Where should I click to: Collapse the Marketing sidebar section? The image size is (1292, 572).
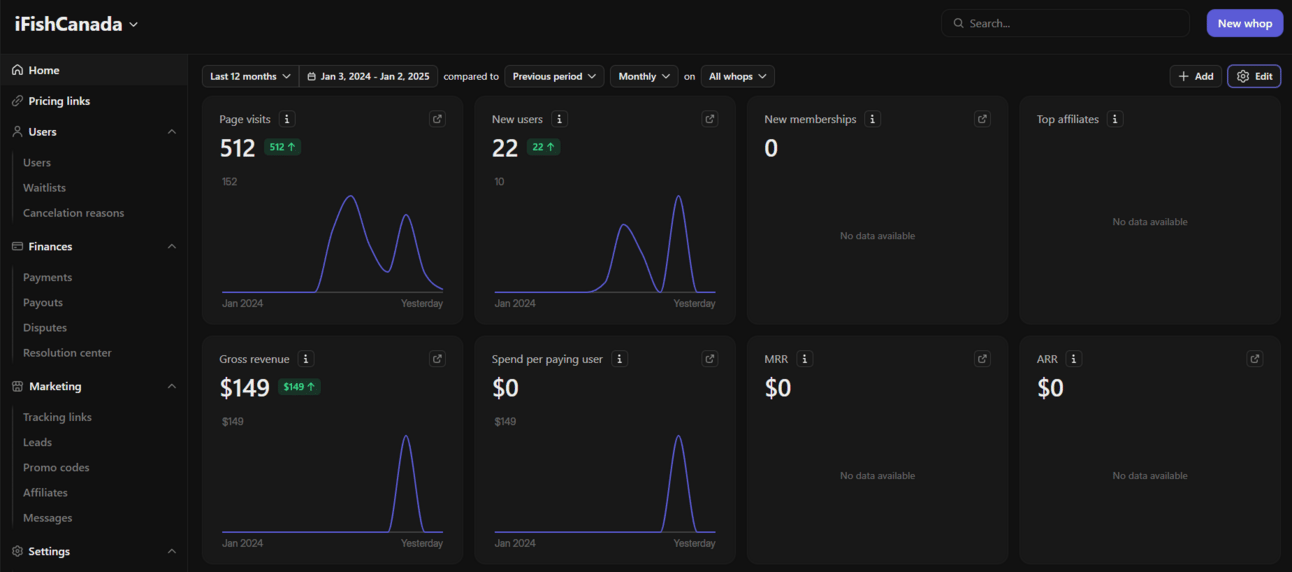(172, 386)
